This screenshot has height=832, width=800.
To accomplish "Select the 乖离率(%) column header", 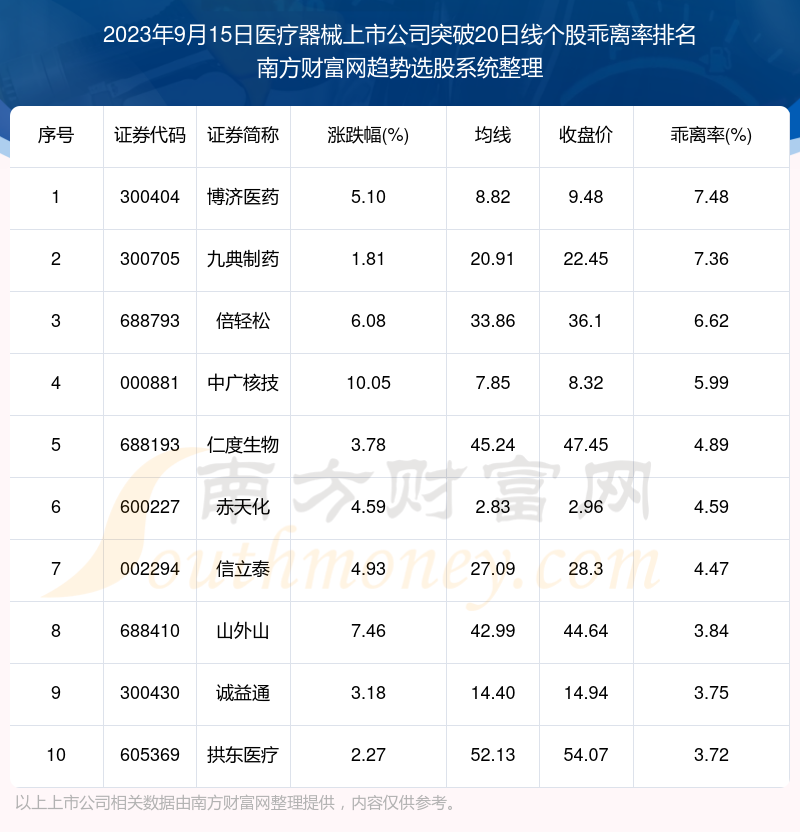I will click(x=711, y=135).
